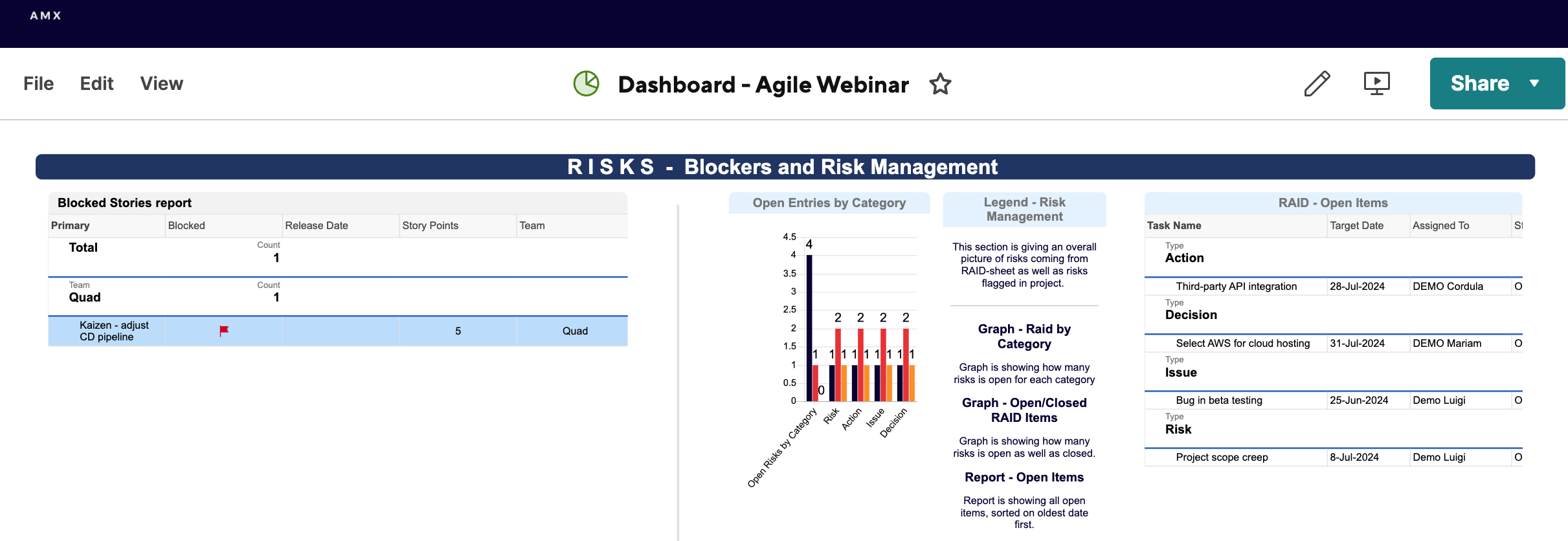Open presentation mode with the screen icon

pos(1376,83)
